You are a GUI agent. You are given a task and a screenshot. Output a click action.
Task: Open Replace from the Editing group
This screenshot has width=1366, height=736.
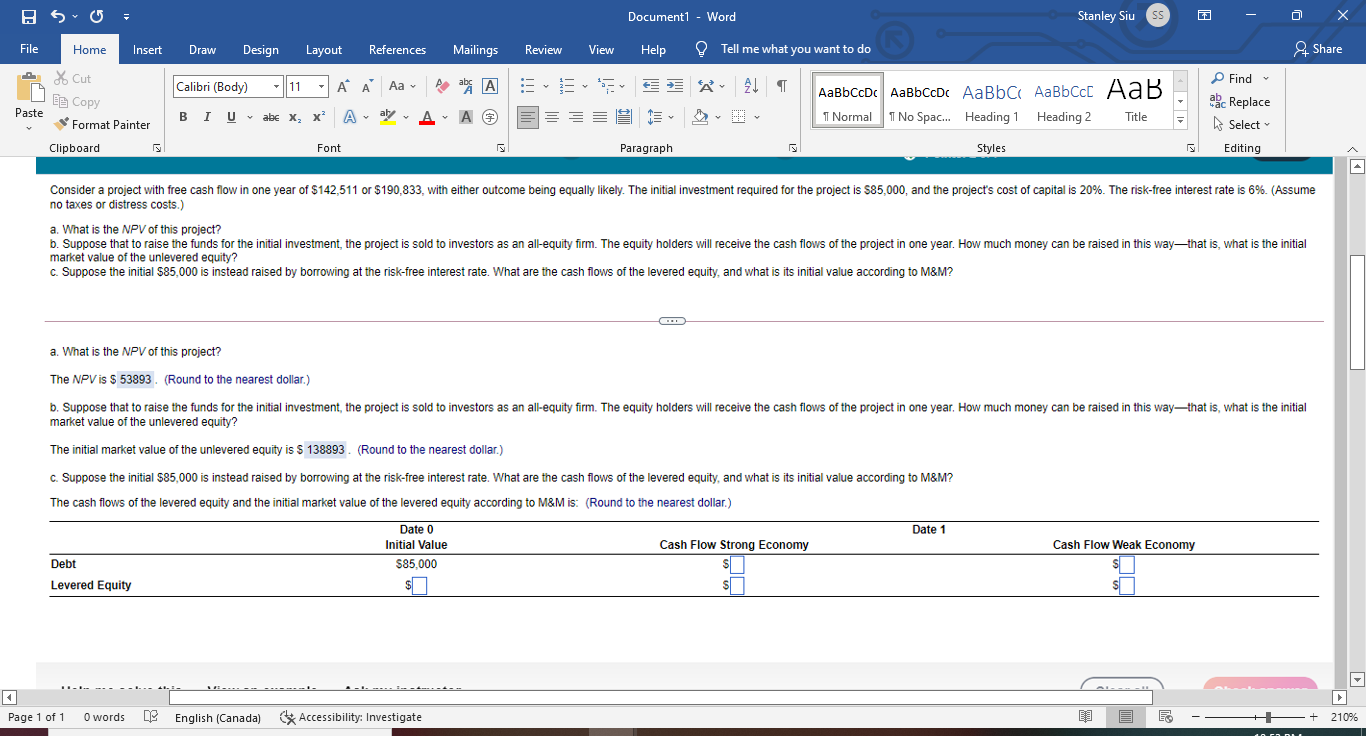1241,101
